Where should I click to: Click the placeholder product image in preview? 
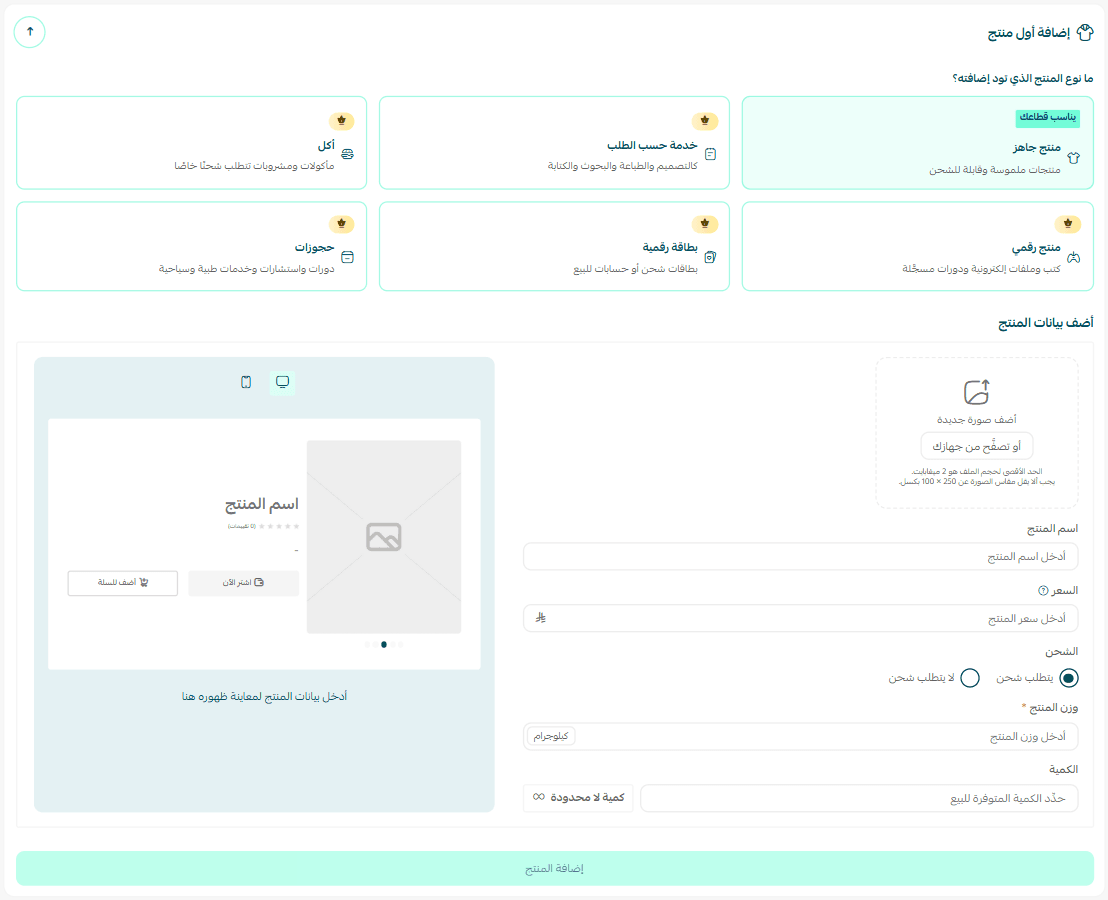(x=384, y=537)
